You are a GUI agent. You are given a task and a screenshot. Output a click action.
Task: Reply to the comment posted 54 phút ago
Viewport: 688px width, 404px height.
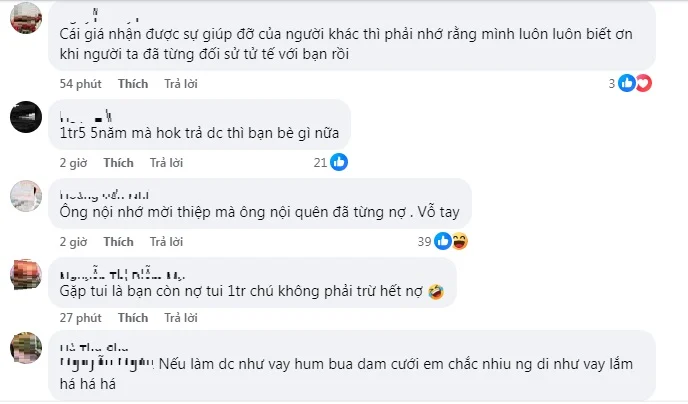tap(181, 84)
